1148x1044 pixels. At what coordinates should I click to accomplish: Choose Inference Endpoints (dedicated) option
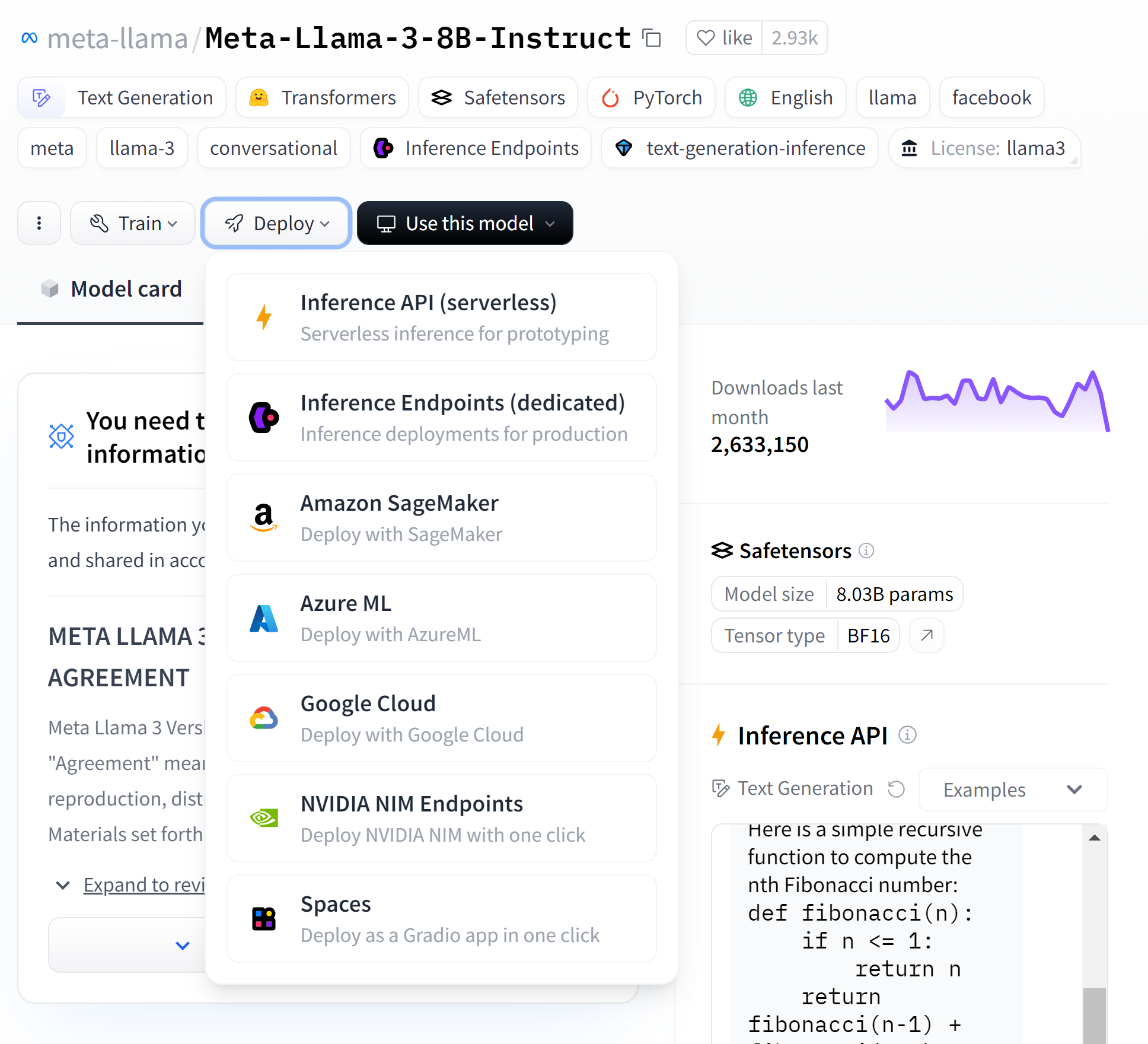442,418
